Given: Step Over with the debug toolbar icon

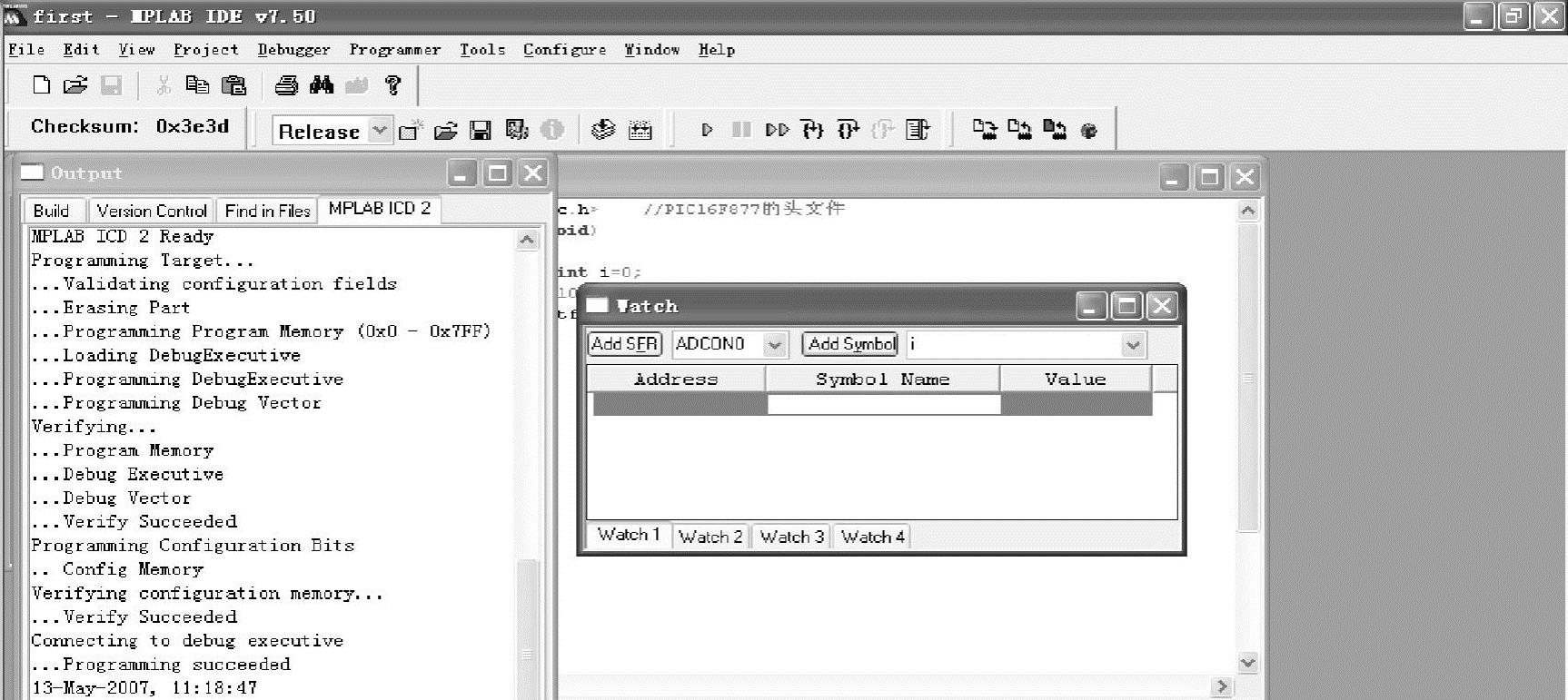Looking at the screenshot, I should coord(848,130).
